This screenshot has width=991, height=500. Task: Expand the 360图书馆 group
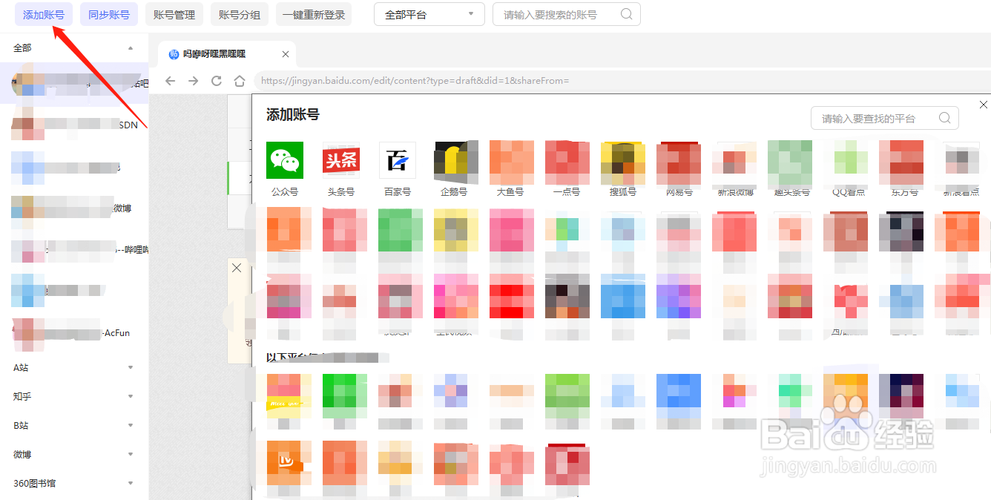(x=130, y=484)
